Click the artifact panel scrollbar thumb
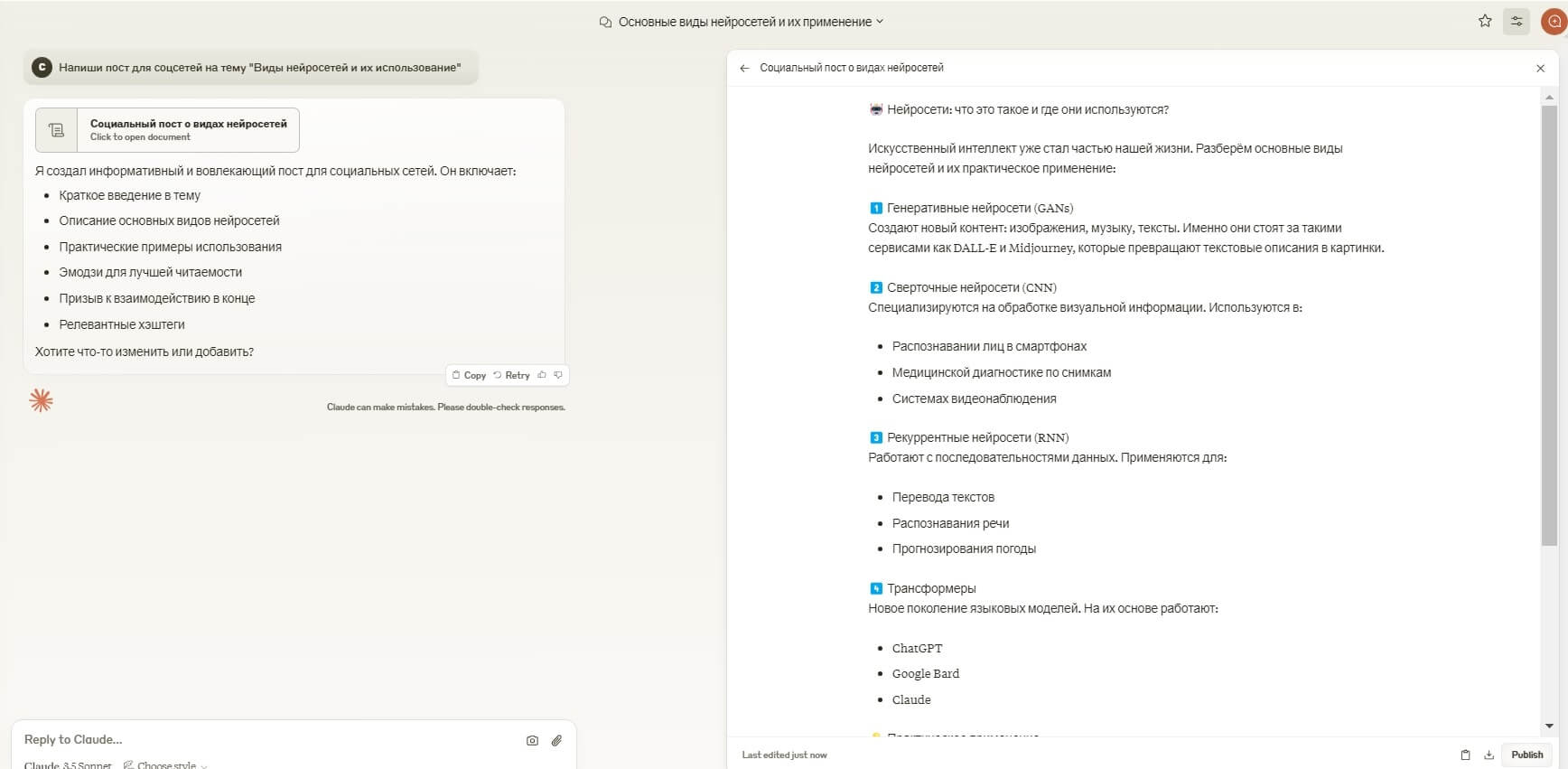 click(1549, 325)
